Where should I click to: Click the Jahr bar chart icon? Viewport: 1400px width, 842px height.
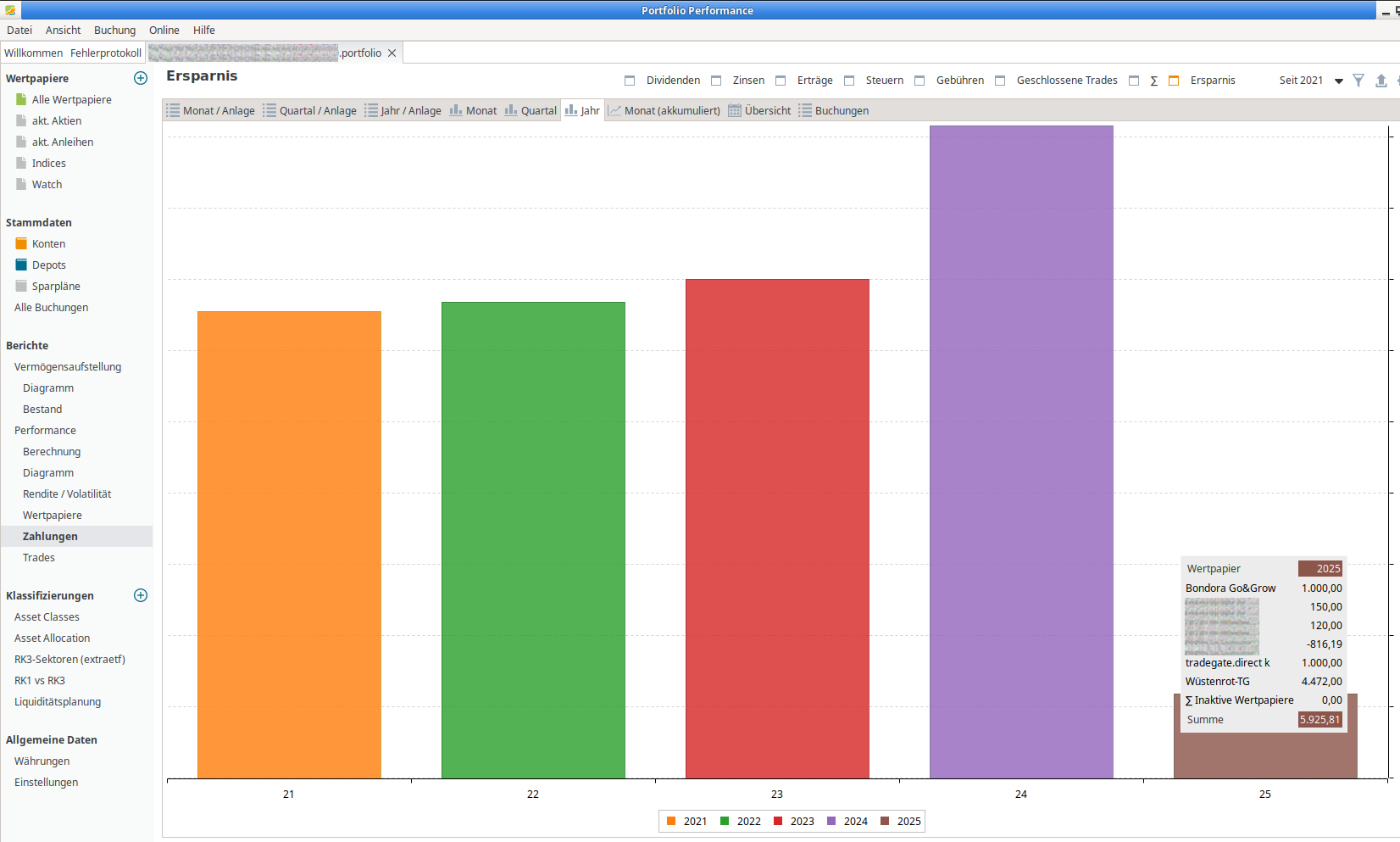tap(571, 110)
